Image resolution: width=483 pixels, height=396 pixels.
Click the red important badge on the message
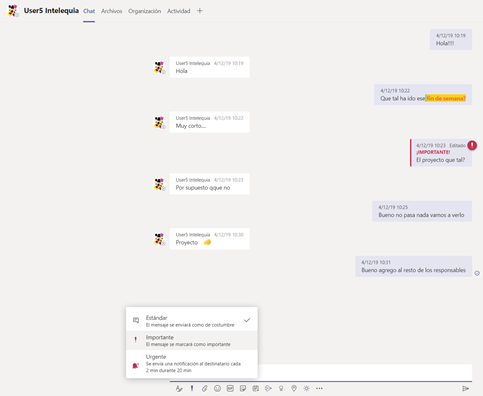coord(472,145)
